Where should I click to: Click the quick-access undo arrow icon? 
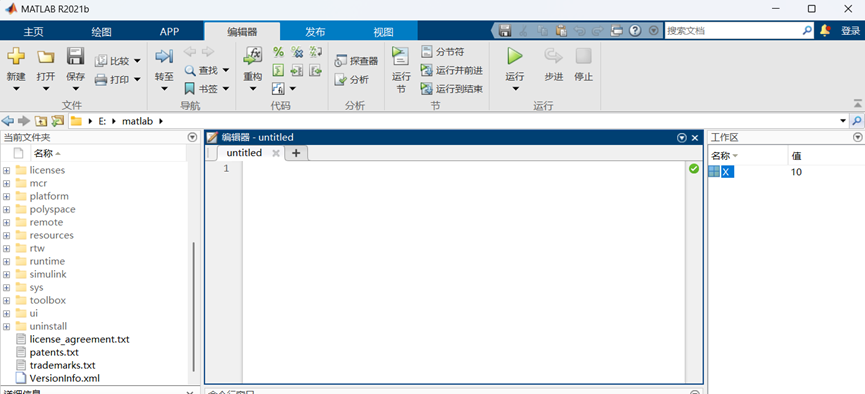click(x=579, y=31)
